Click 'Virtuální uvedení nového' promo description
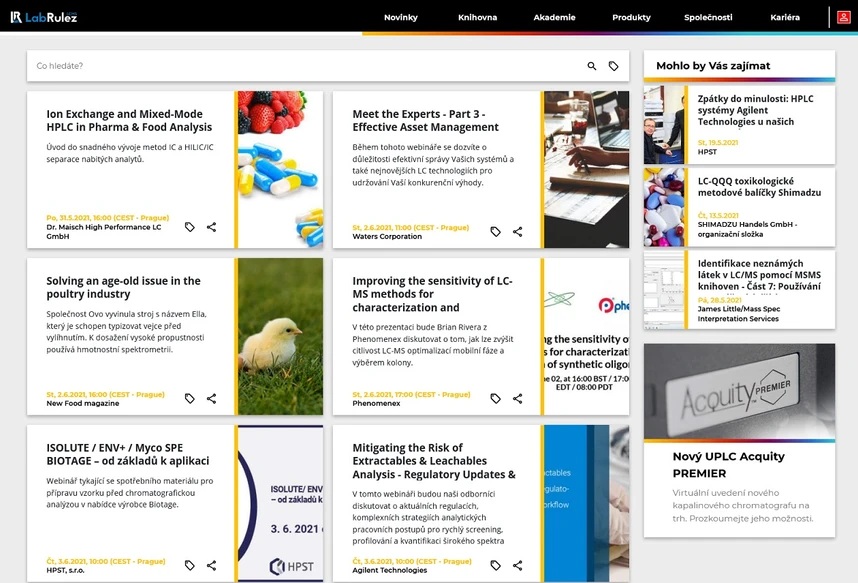Image resolution: width=858 pixels, height=583 pixels. click(x=743, y=505)
